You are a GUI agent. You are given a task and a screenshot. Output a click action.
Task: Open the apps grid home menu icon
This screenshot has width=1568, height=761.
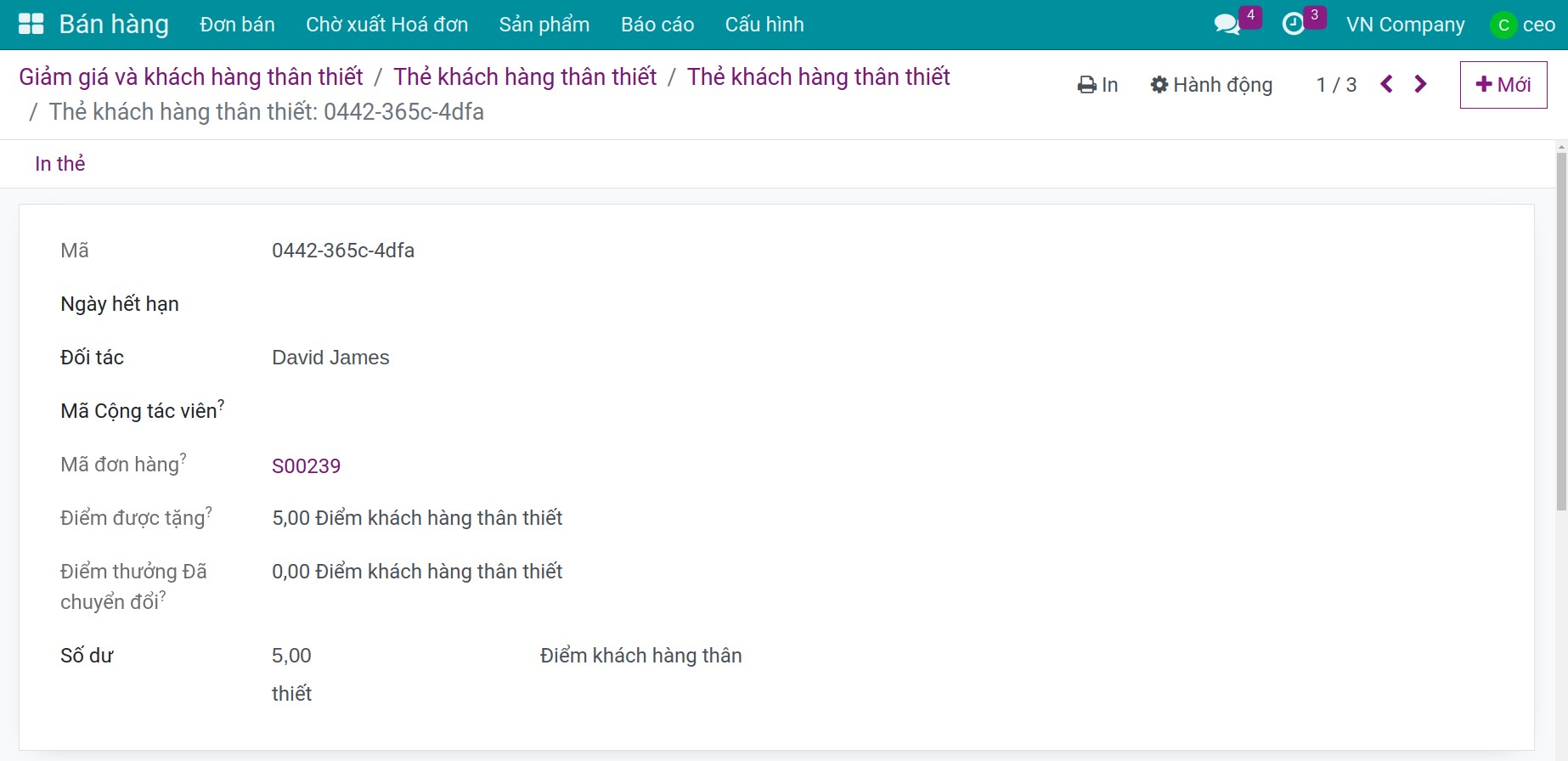point(31,24)
